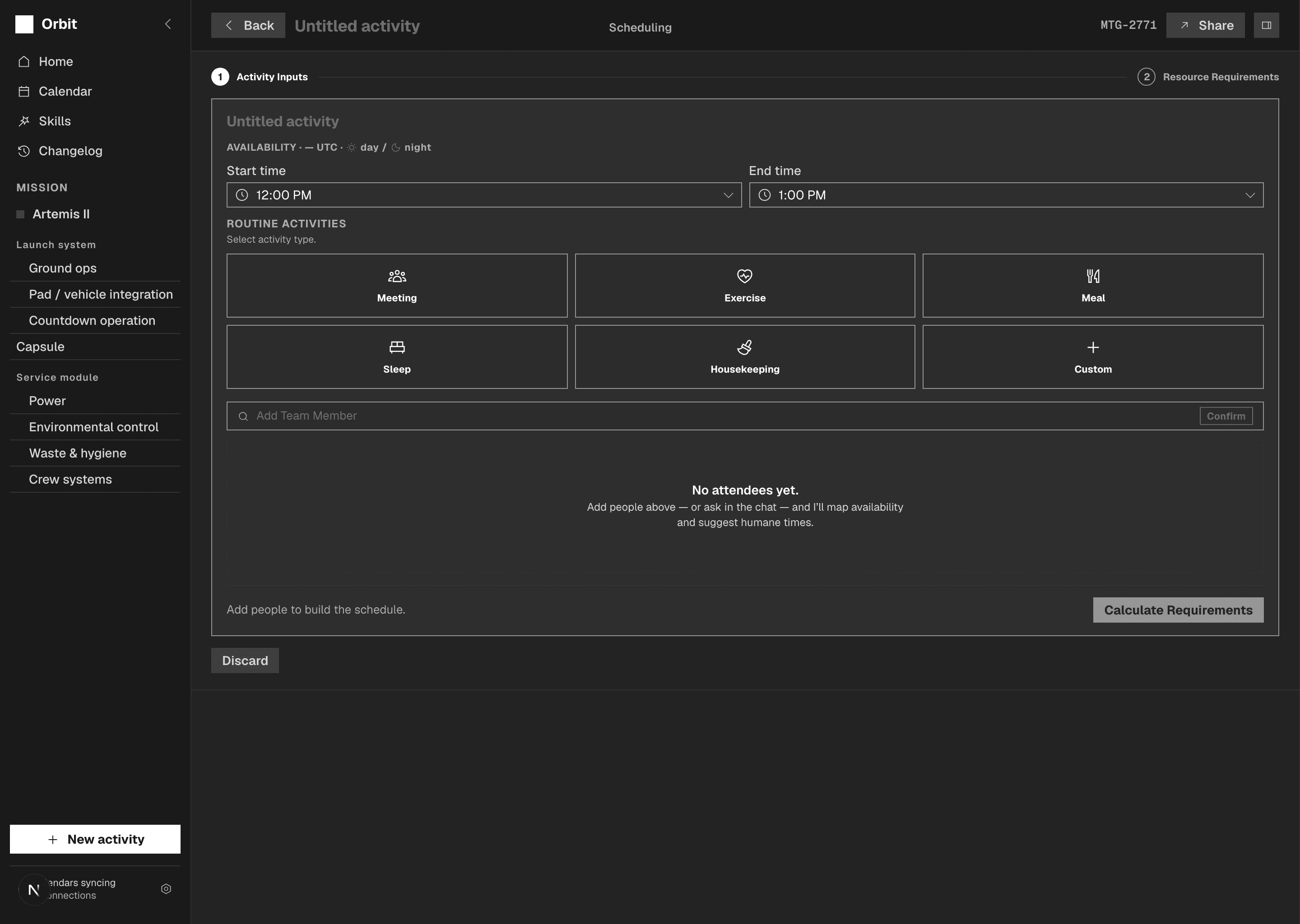The image size is (1300, 924).
Task: Click the Calendar icon in sidebar
Action: tap(24, 91)
